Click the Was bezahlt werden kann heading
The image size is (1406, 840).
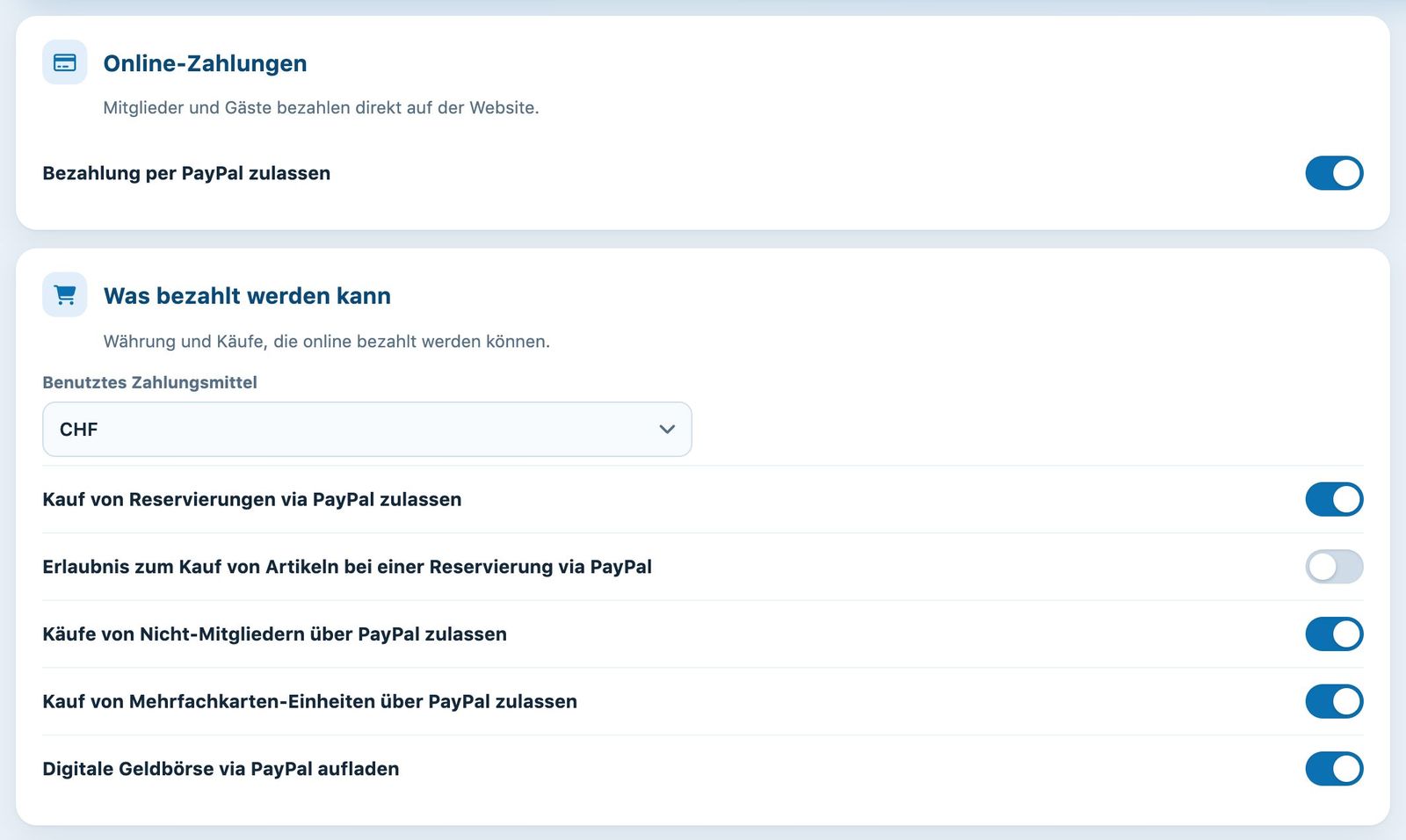pos(247,295)
